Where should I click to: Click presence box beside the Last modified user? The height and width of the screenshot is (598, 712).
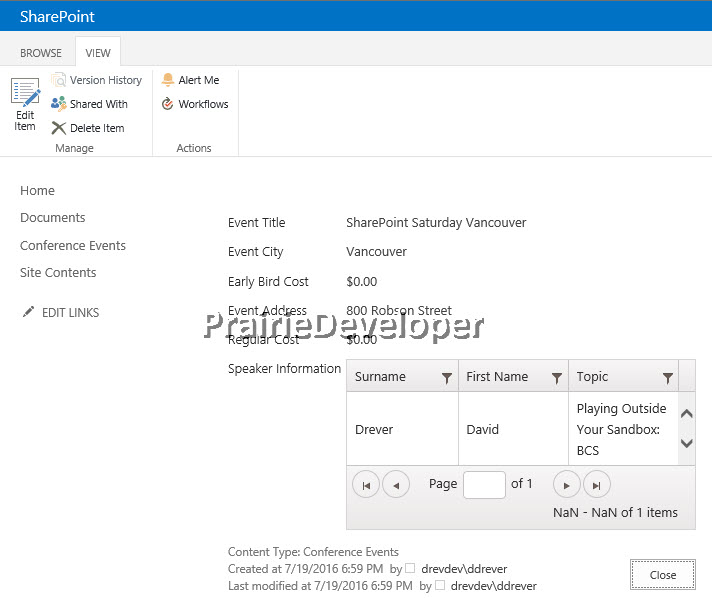click(440, 585)
